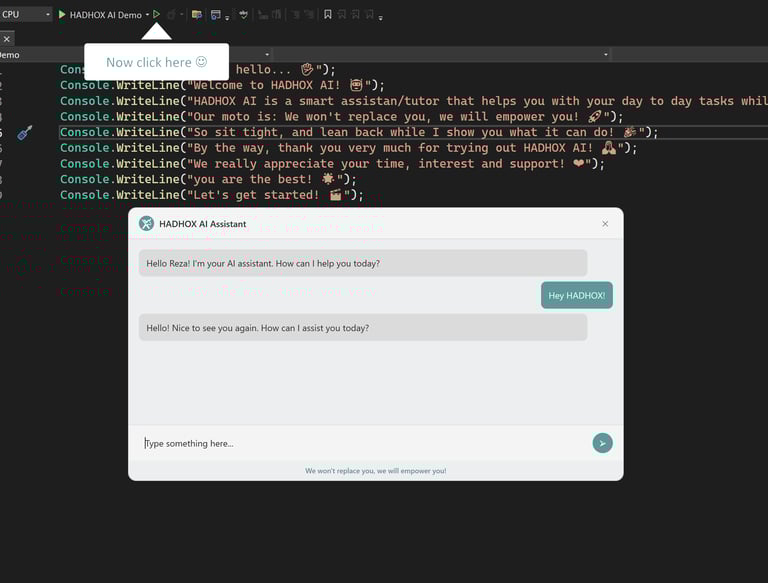Expand the middle navigation bar dropdown arrow
This screenshot has width=768, height=583.
(267, 54)
